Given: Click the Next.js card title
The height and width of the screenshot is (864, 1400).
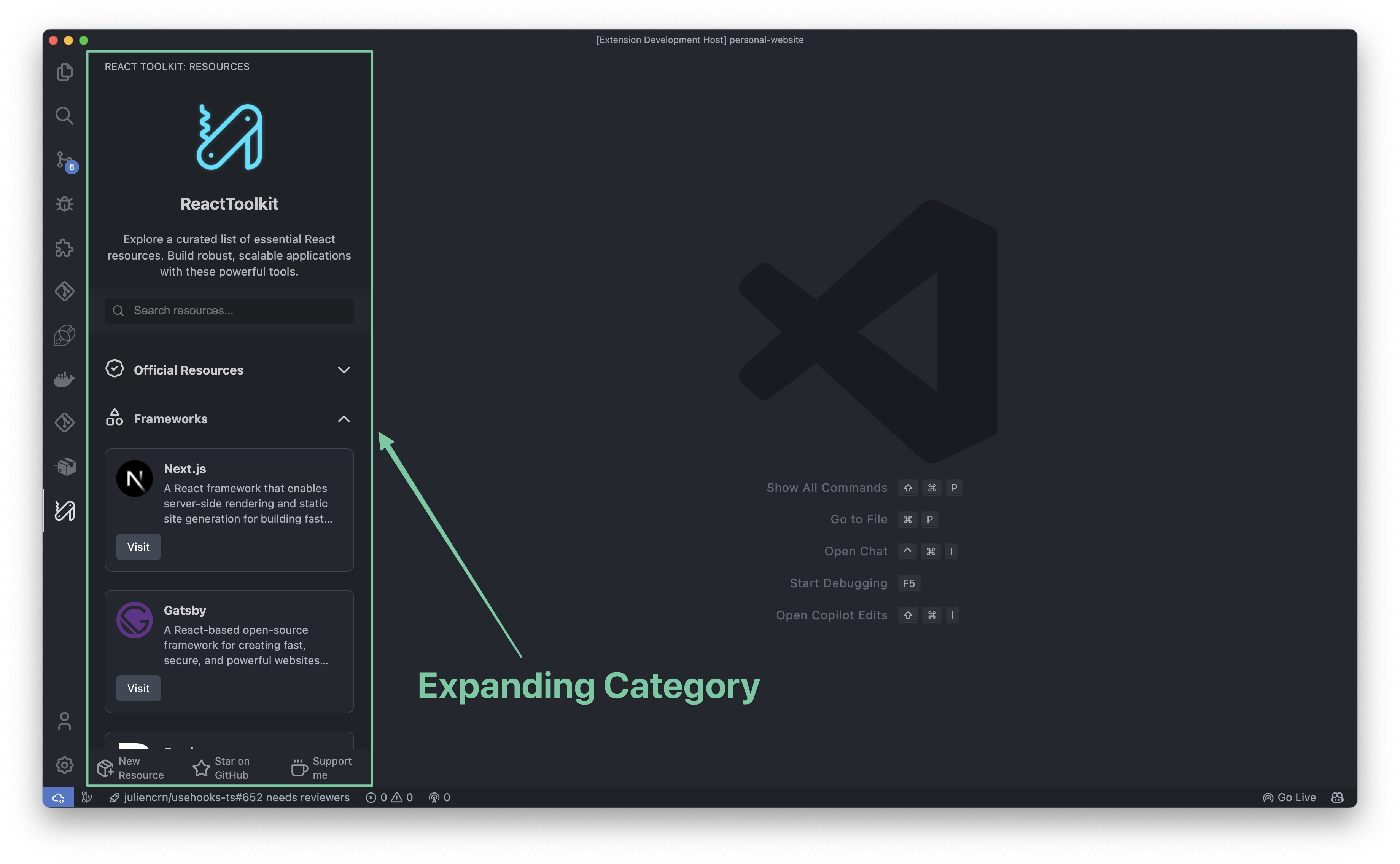Looking at the screenshot, I should point(185,469).
